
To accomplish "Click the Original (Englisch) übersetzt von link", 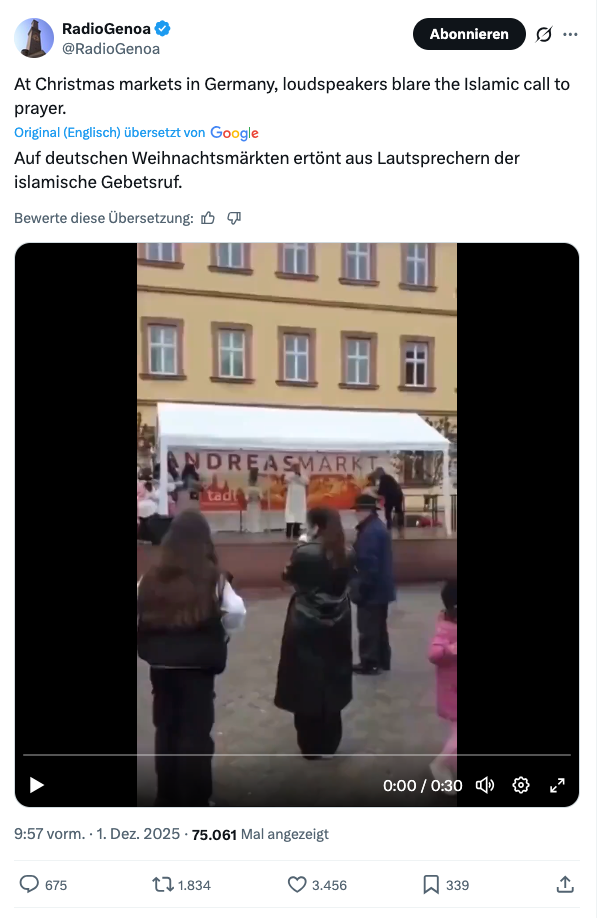I will [x=110, y=133].
